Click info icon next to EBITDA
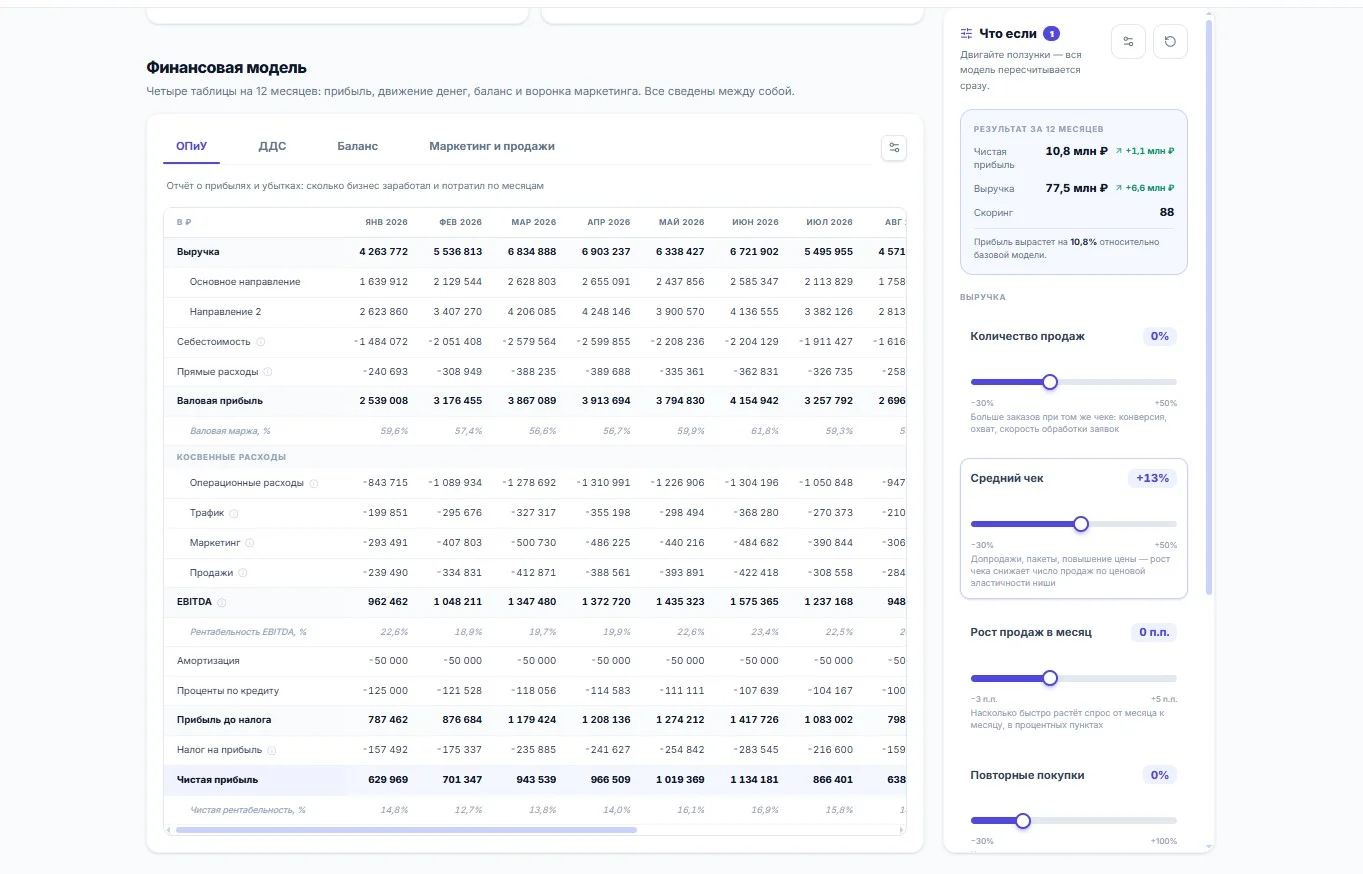 222,603
